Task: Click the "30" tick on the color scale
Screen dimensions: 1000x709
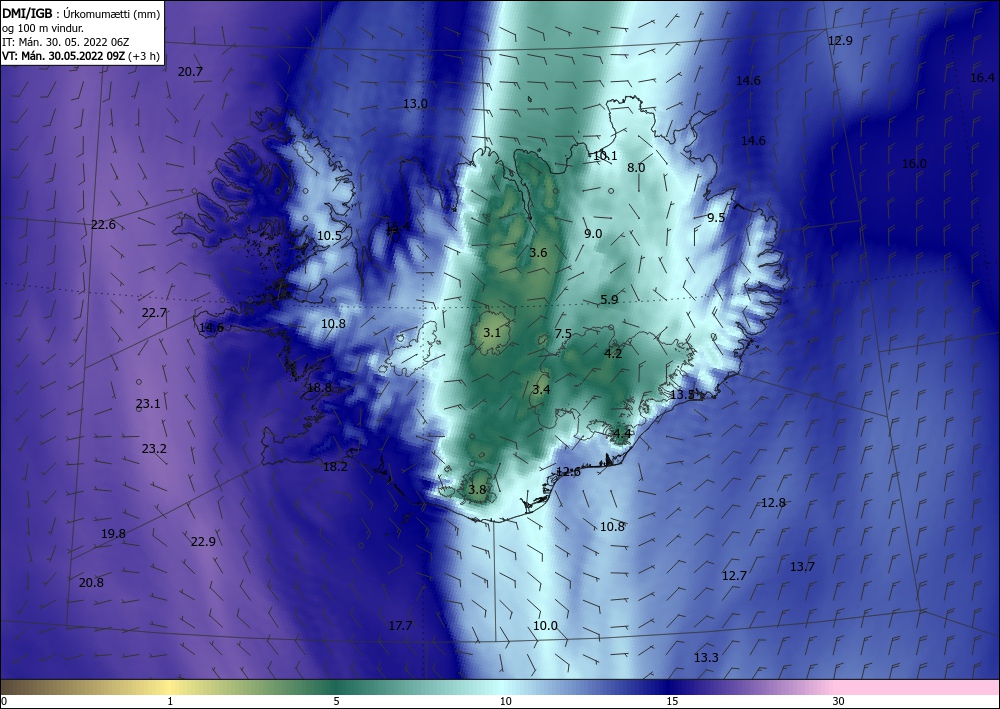Action: point(839,702)
